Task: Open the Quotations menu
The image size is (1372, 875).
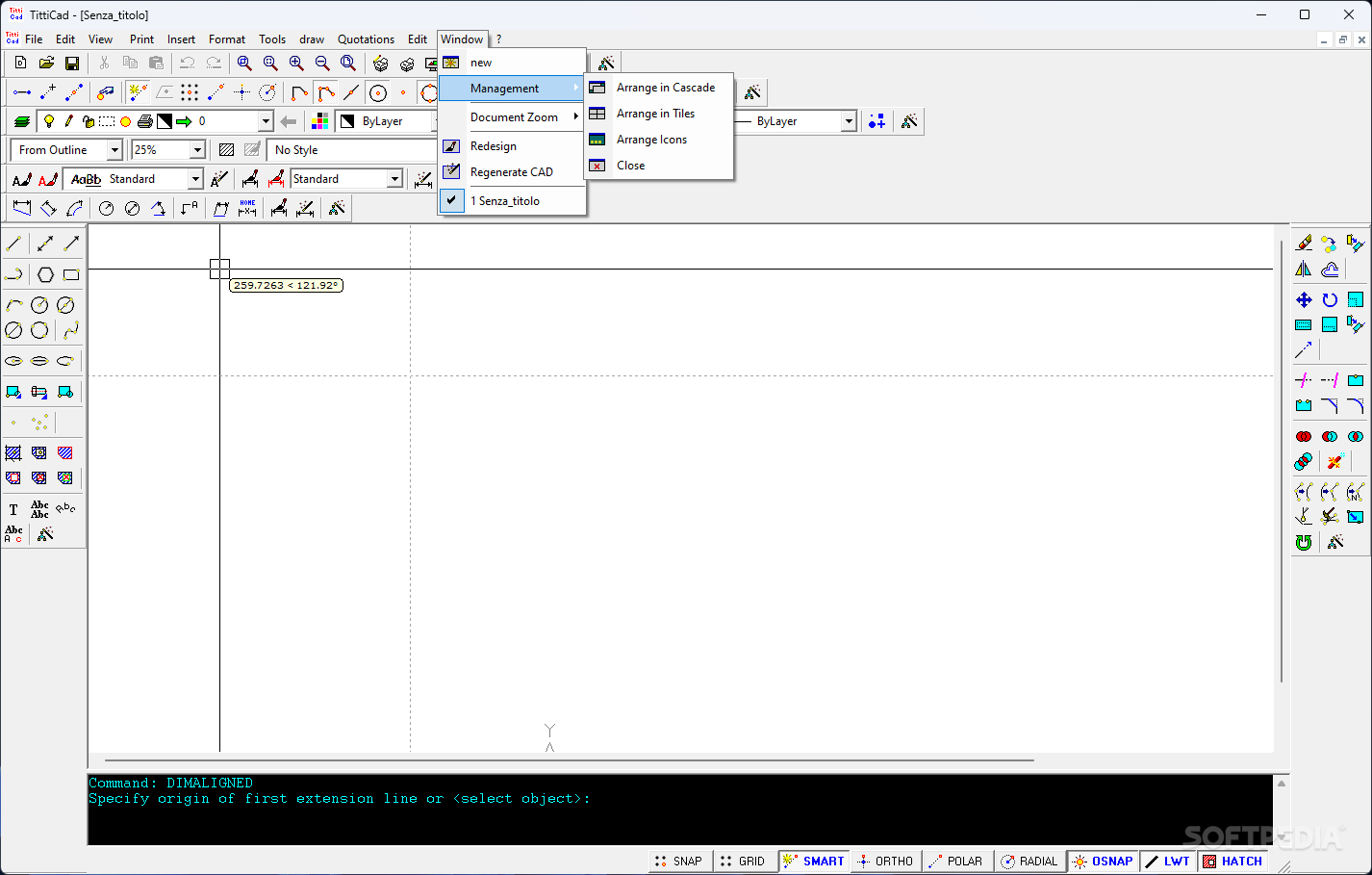Action: (x=366, y=39)
